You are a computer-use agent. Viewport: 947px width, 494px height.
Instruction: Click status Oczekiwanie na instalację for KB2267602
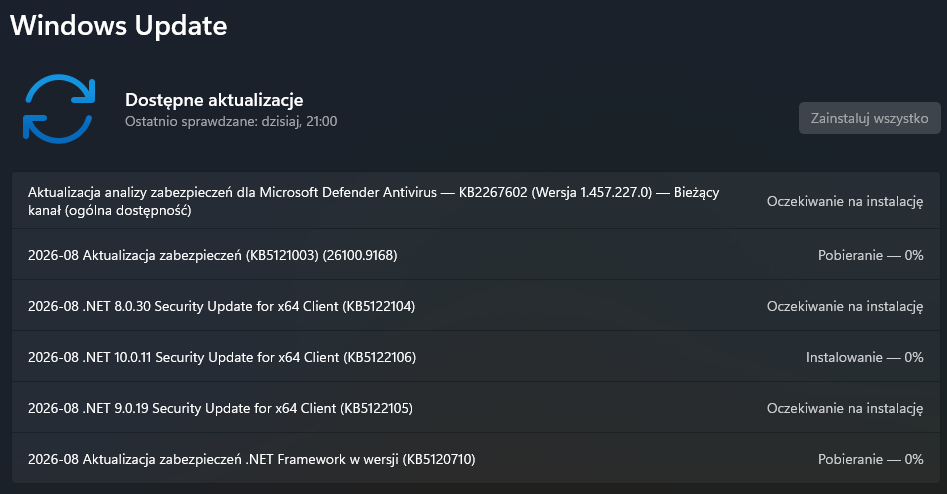click(x=845, y=201)
